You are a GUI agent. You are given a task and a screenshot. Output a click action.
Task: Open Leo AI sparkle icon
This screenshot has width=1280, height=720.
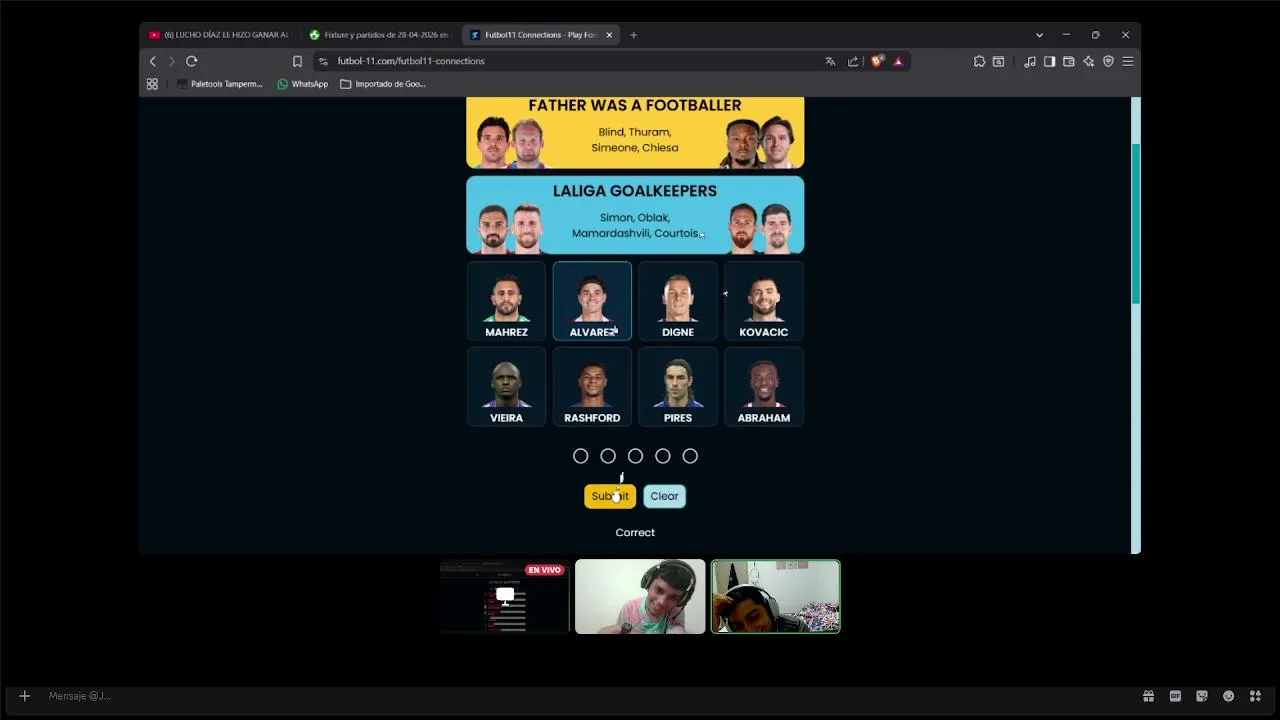coord(1088,61)
